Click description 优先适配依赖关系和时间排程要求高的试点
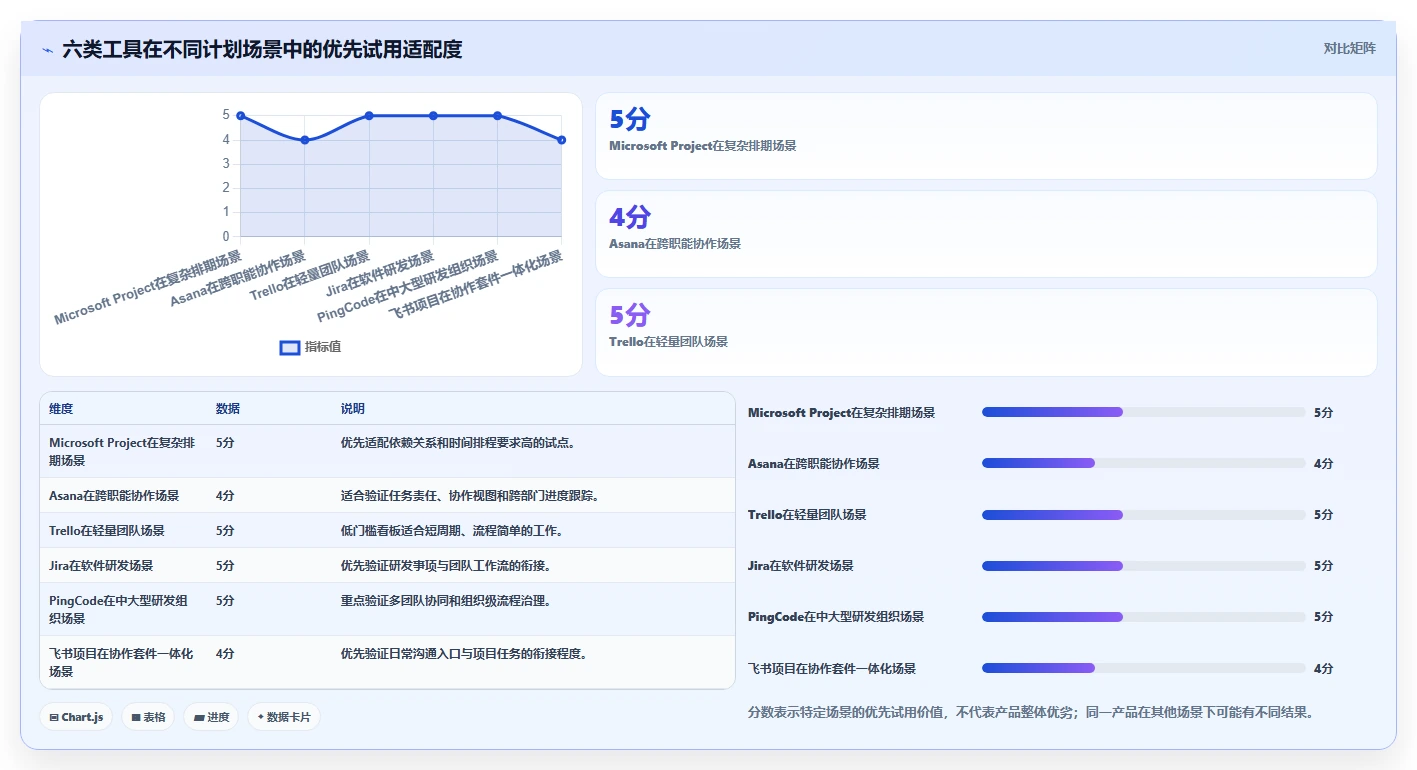Image resolution: width=1417 pixels, height=770 pixels. [x=458, y=443]
